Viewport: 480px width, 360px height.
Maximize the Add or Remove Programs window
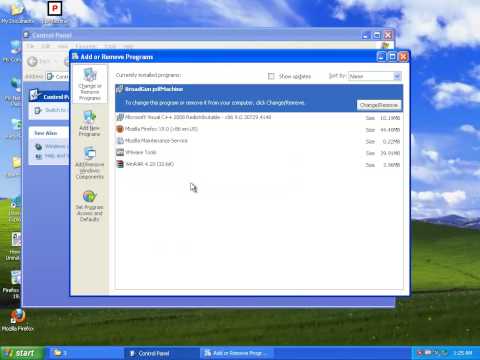tap(392, 57)
